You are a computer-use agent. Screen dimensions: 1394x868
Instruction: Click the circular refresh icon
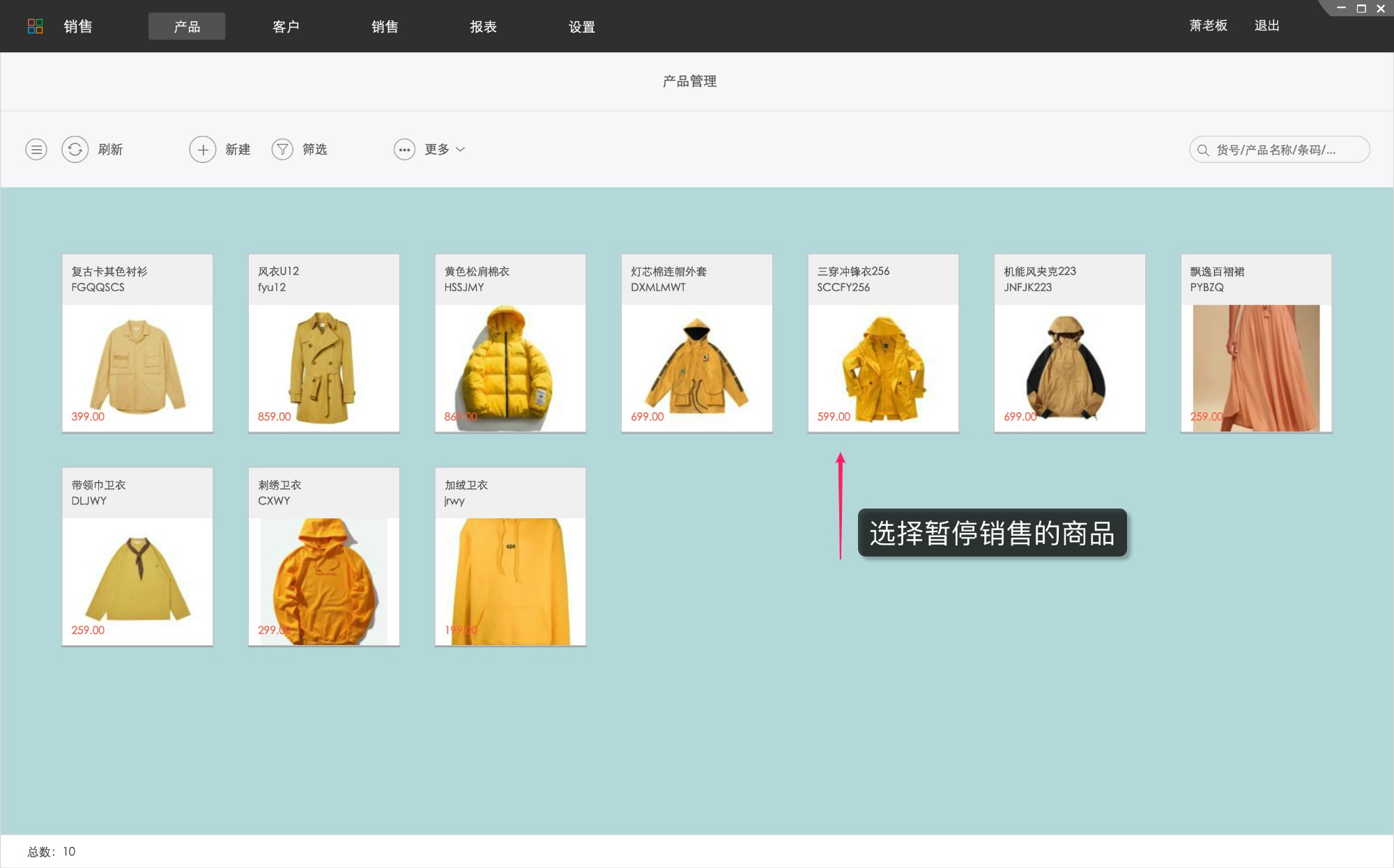(x=75, y=149)
